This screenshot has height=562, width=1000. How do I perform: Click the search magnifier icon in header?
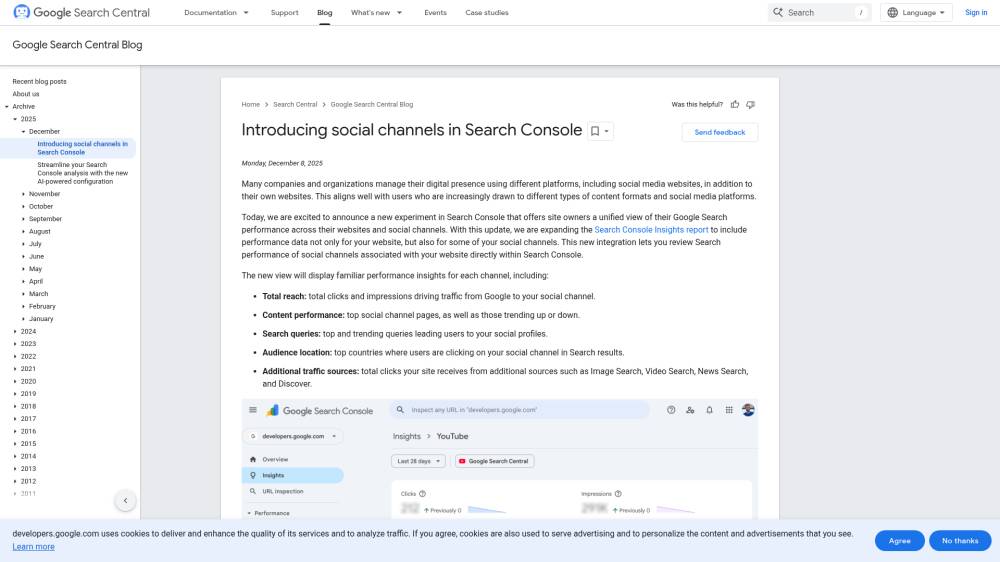point(778,12)
